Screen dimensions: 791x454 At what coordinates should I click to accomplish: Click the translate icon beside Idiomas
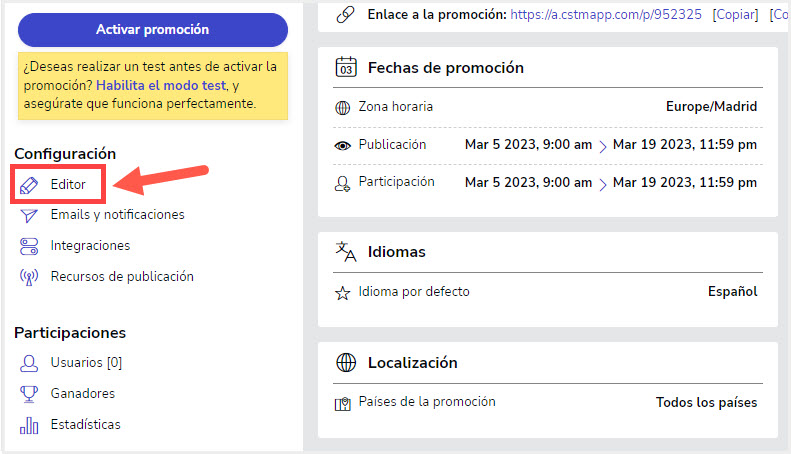click(346, 252)
